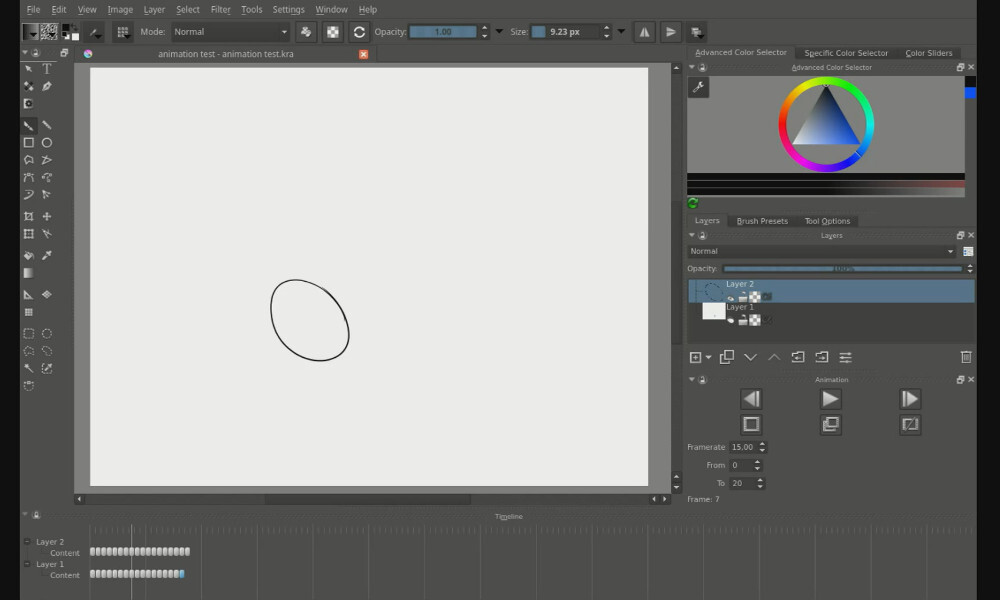Select the Text tool
This screenshot has width=1000, height=600.
(x=46, y=68)
